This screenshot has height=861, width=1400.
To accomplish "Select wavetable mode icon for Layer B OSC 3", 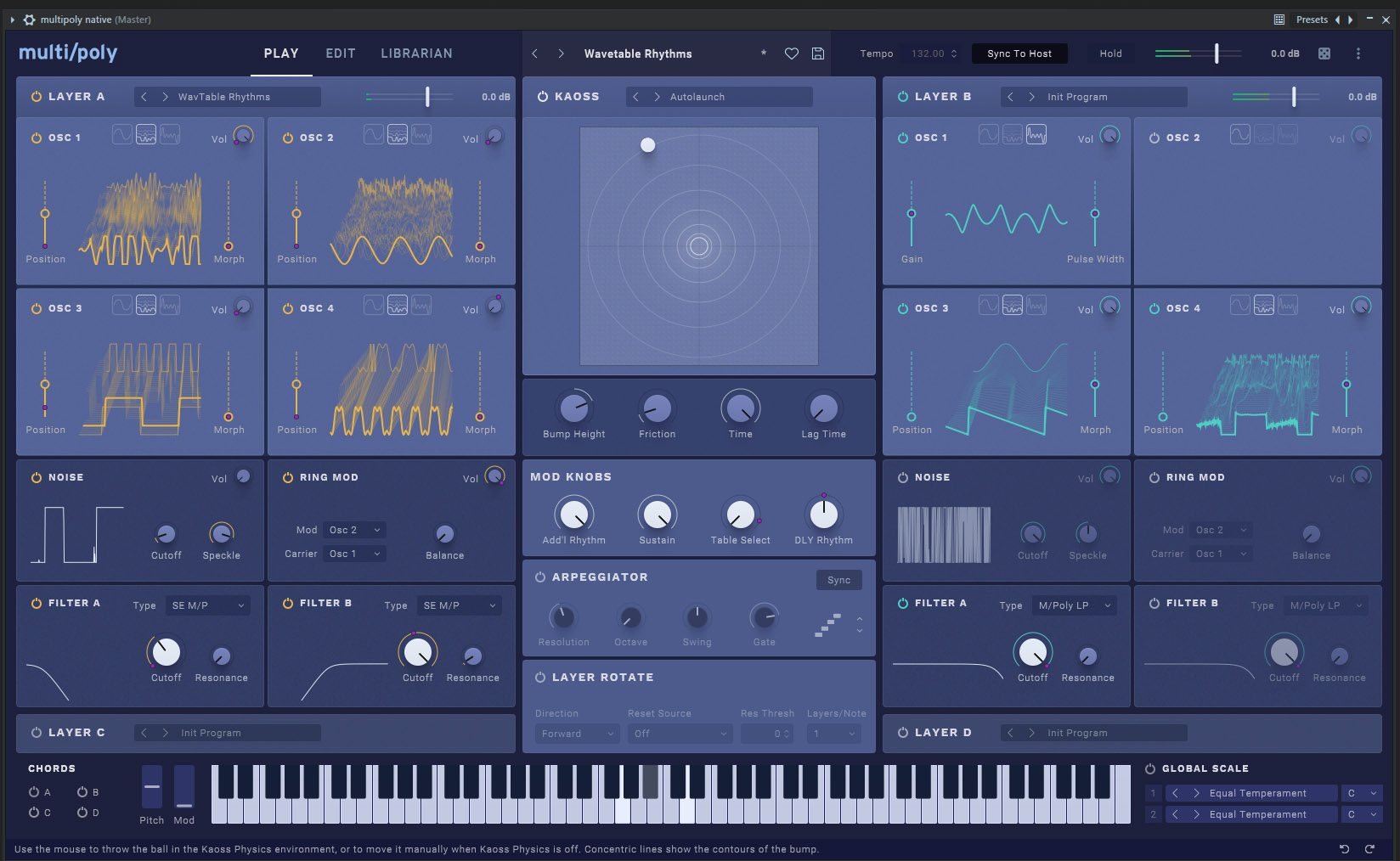I will click(x=1013, y=305).
